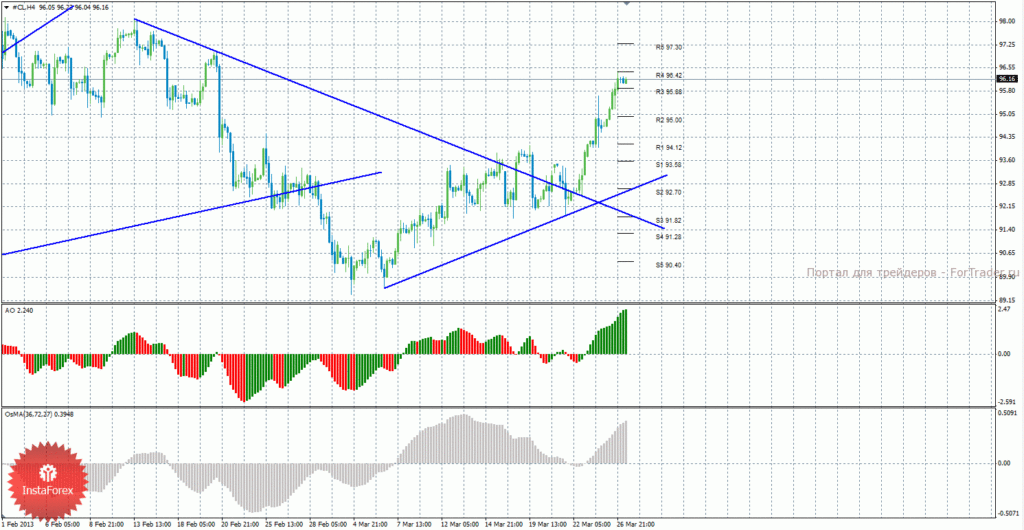Select the S5 90.40 support label

pyautogui.click(x=669, y=265)
